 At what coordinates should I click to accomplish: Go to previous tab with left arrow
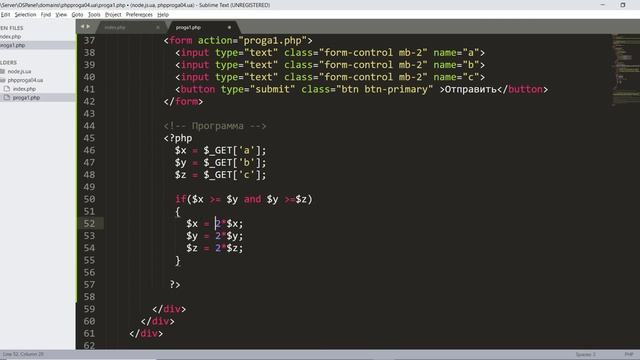pyautogui.click(x=82, y=27)
